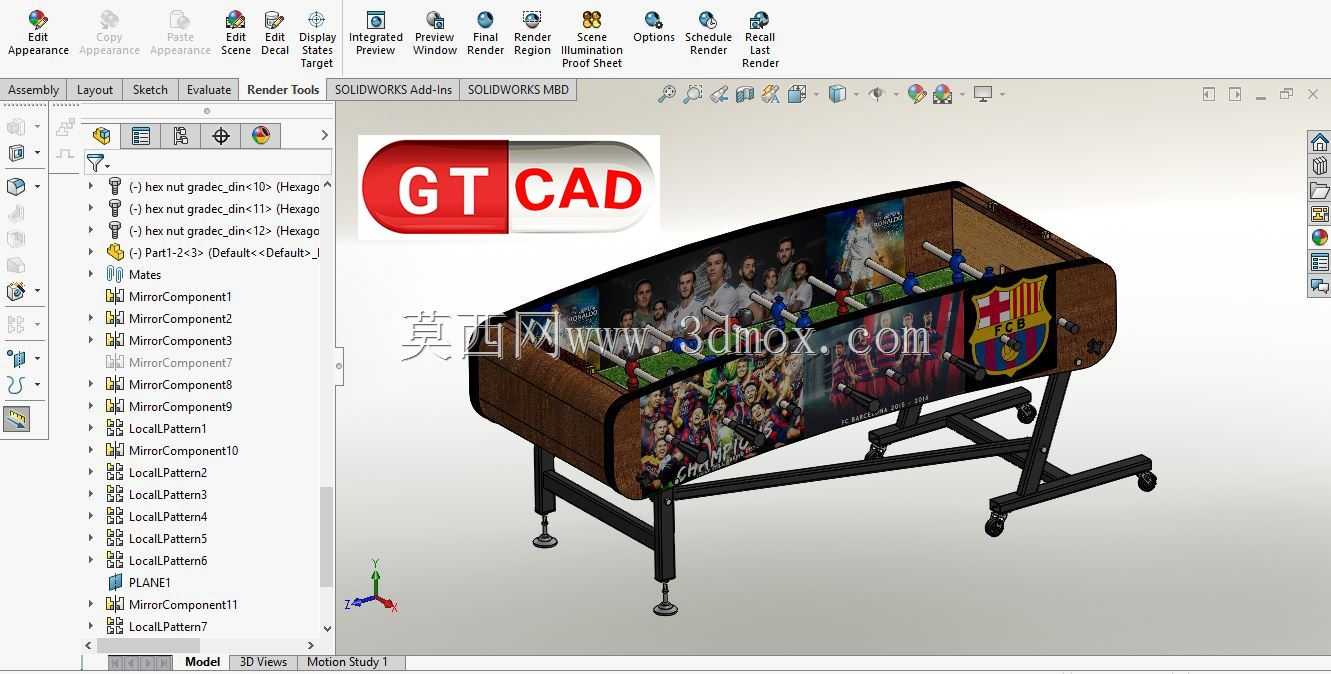
Task: Select Model bottom tab
Action: click(x=202, y=662)
